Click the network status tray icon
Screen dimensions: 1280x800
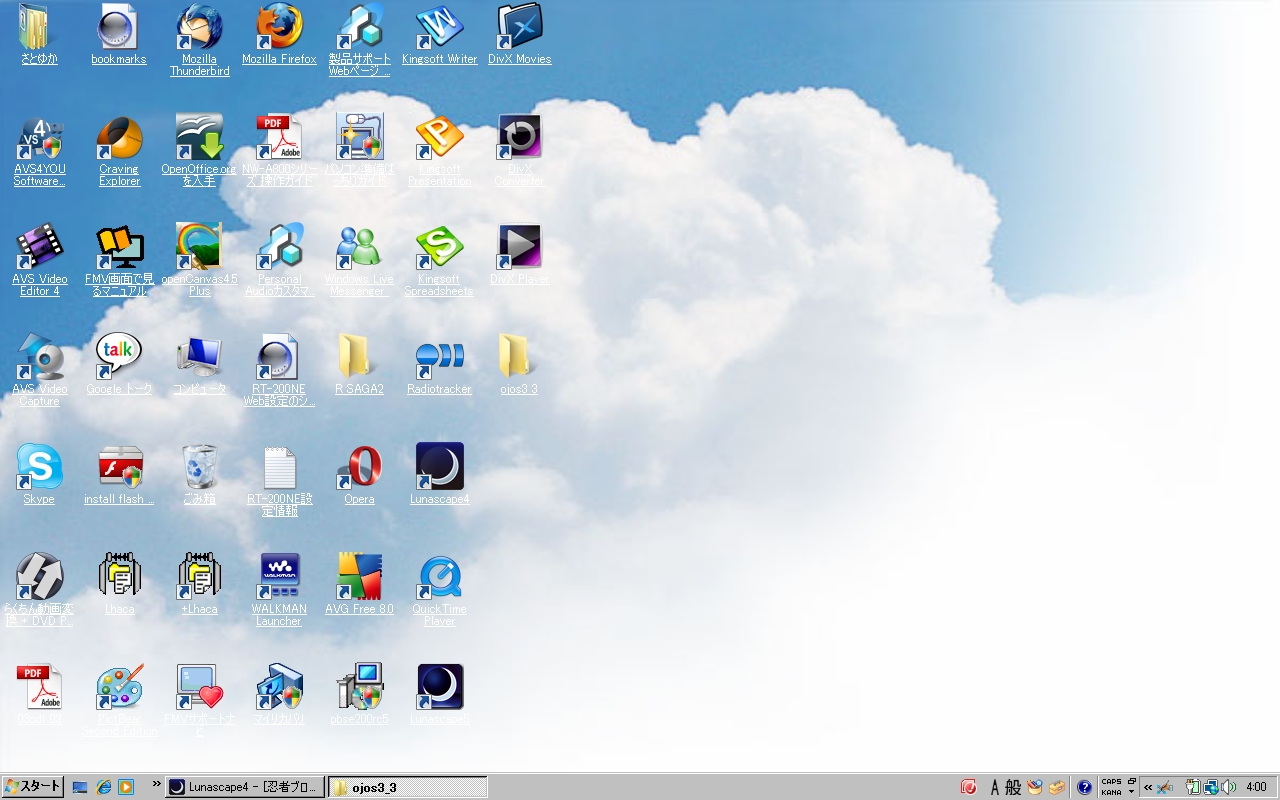pos(1210,787)
